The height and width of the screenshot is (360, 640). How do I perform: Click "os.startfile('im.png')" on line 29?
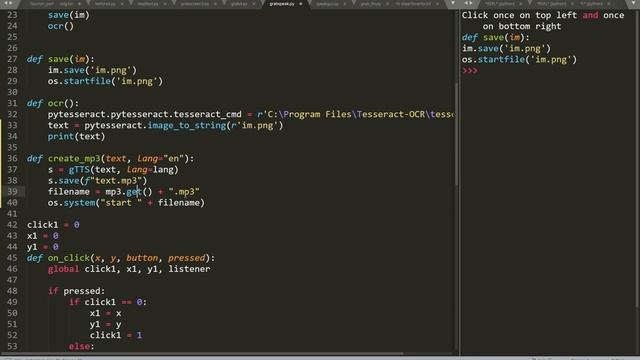[x=105, y=81]
